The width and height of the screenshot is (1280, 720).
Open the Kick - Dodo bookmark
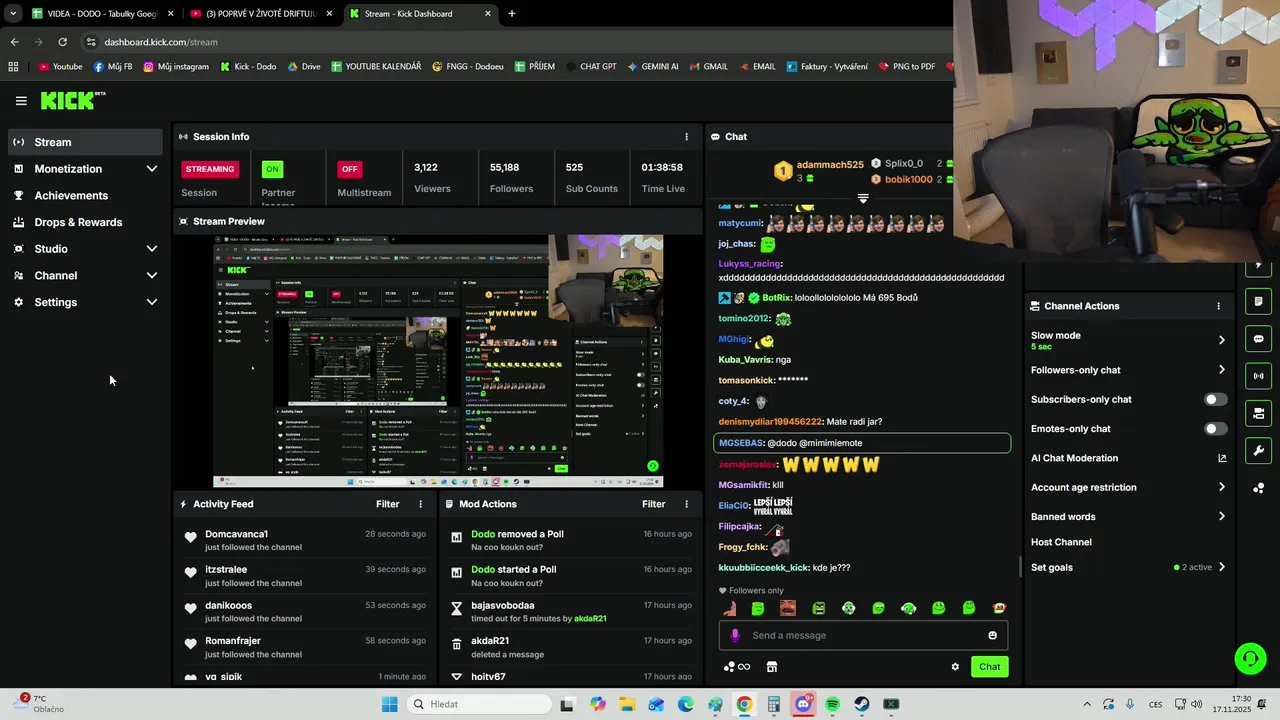(x=247, y=67)
